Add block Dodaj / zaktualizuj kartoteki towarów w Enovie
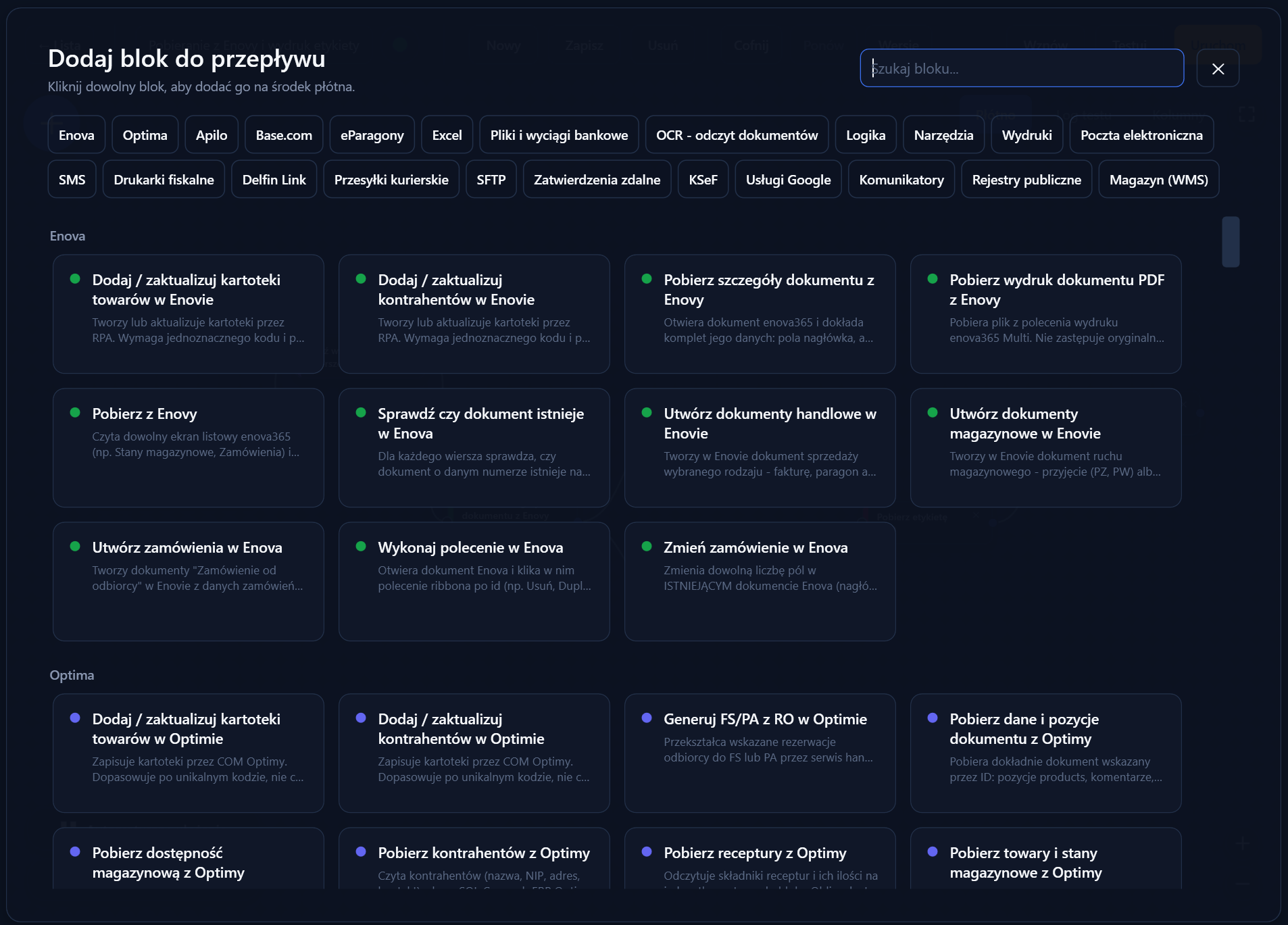Screen dimensions: 1288x925 pos(188,314)
